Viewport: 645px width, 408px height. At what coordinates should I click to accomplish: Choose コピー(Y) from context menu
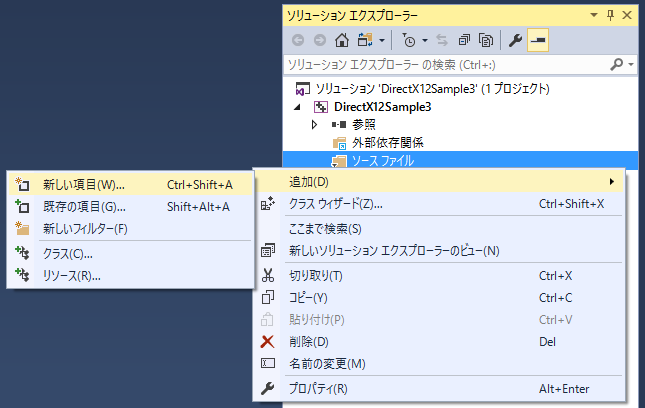click(439, 297)
